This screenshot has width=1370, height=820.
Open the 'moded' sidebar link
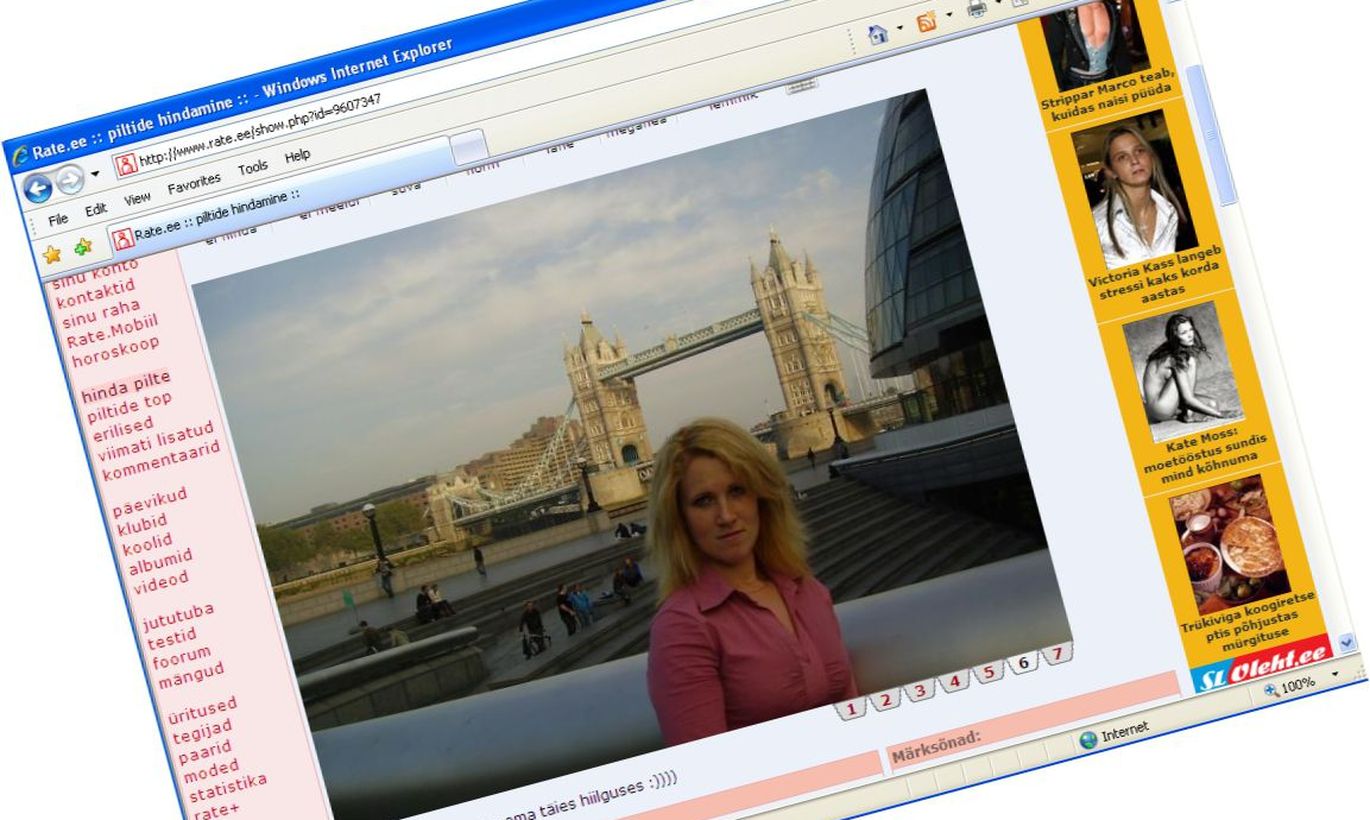click(x=211, y=772)
